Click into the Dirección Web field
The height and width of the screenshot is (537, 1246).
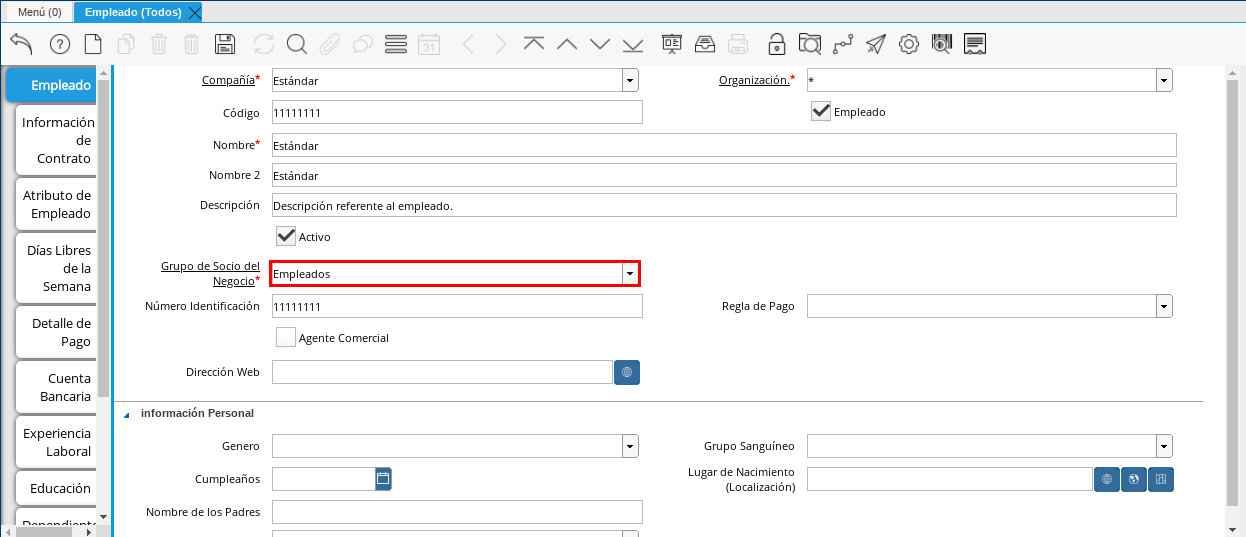point(441,372)
